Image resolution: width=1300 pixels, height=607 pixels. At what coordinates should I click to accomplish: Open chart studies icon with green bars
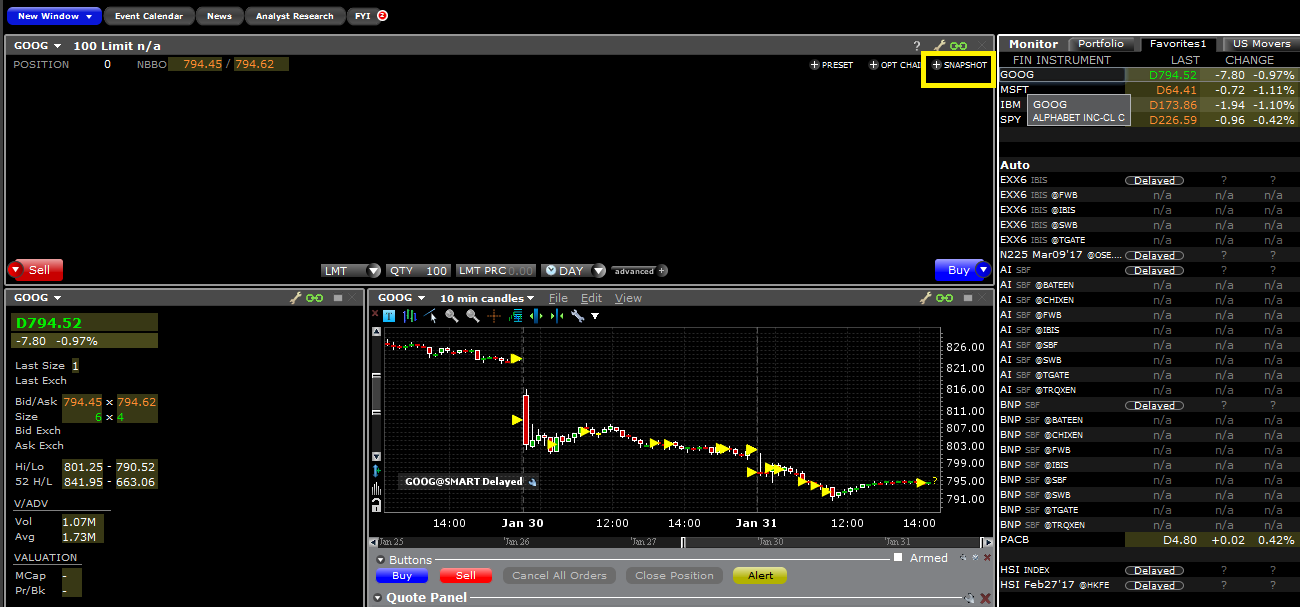[516, 316]
